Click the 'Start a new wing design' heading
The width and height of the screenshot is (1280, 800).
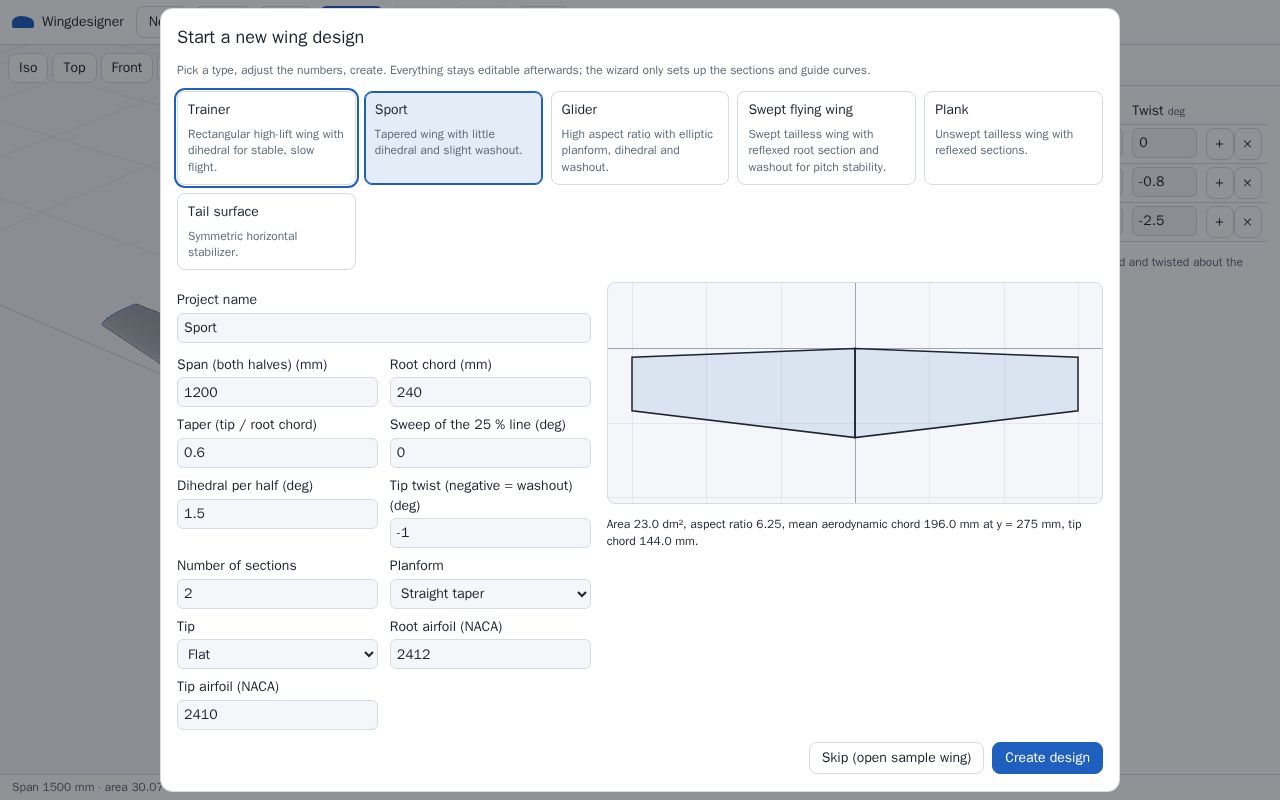click(270, 37)
